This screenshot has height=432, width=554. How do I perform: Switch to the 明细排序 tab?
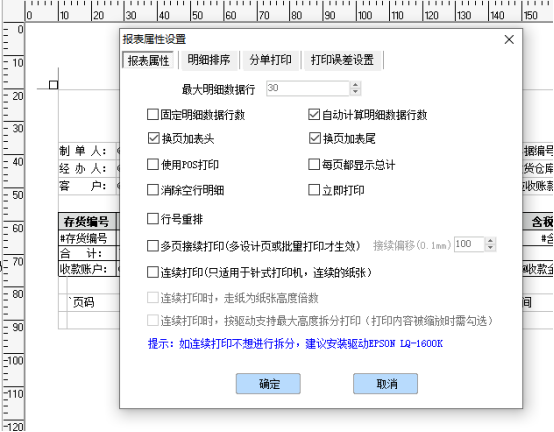coord(209,60)
